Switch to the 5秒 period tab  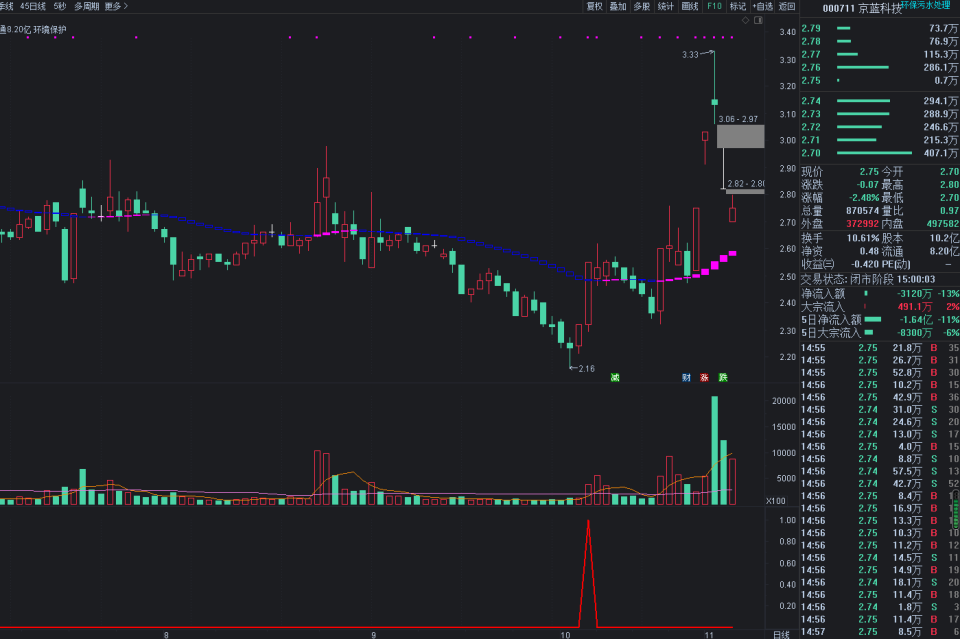[60, 6]
